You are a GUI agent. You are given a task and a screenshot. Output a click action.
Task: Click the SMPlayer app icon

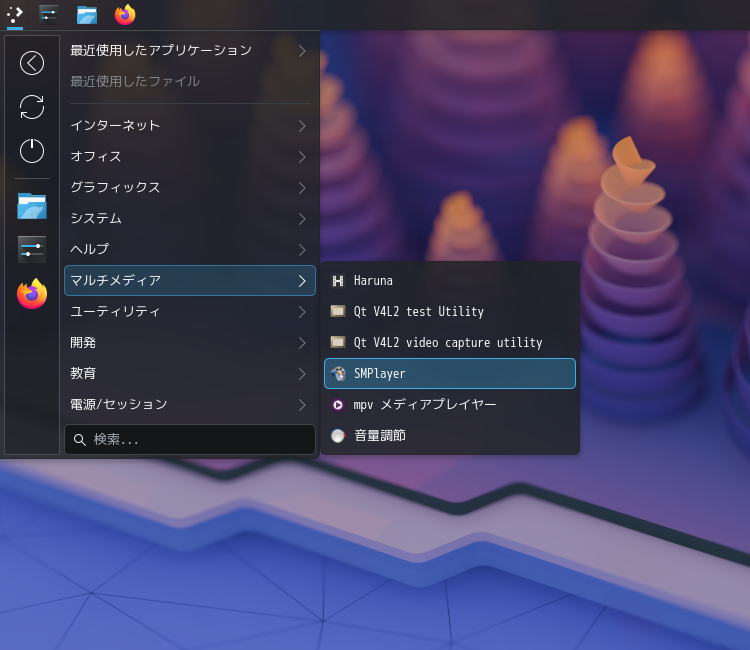pos(338,374)
